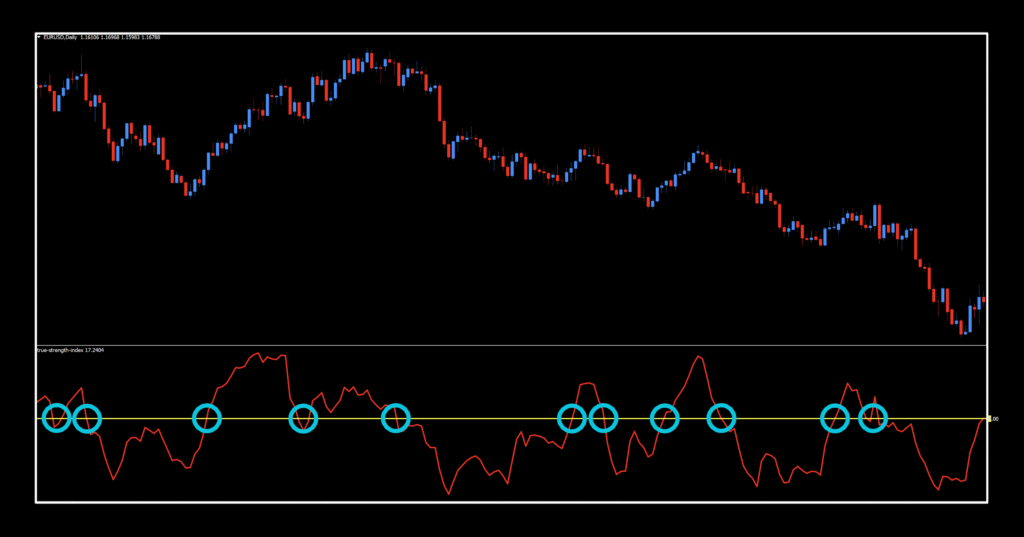This screenshot has width=1024, height=537.
Task: Click the third cyan circle from the left
Action: 206,418
